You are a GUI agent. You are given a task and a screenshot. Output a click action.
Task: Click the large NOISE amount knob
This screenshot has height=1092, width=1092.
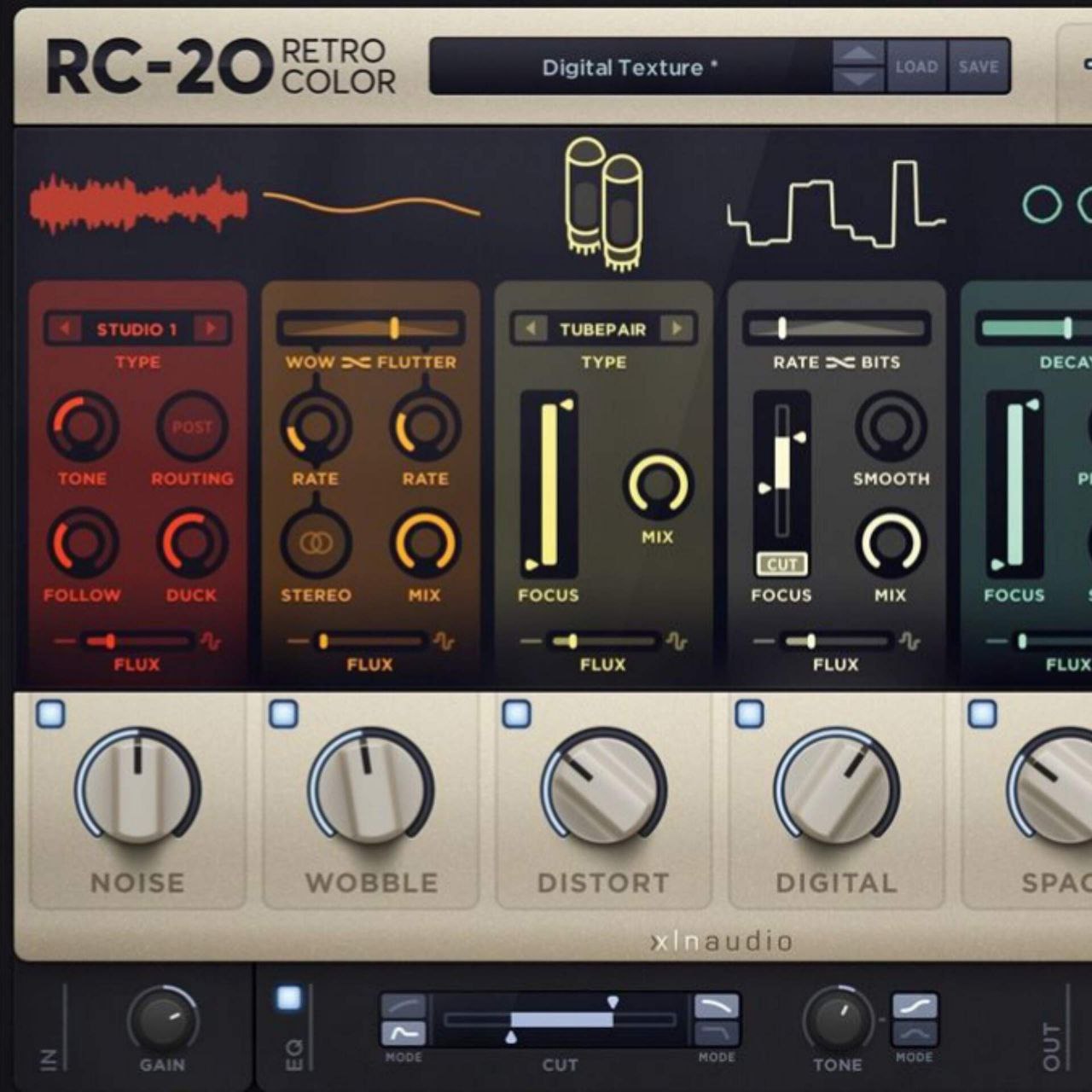[x=138, y=790]
